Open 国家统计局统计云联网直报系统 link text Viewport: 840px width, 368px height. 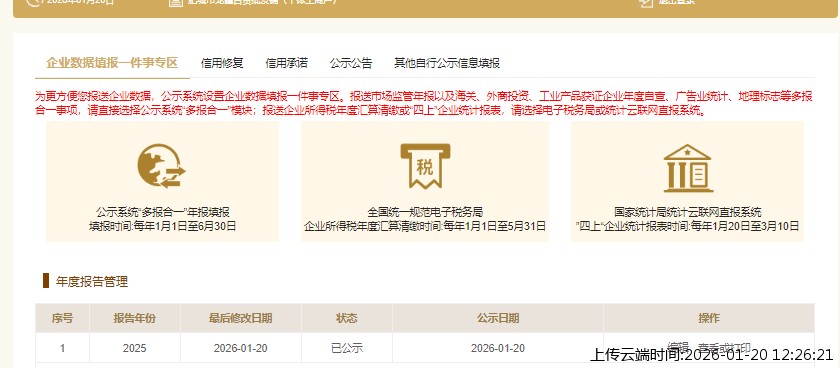(x=687, y=213)
